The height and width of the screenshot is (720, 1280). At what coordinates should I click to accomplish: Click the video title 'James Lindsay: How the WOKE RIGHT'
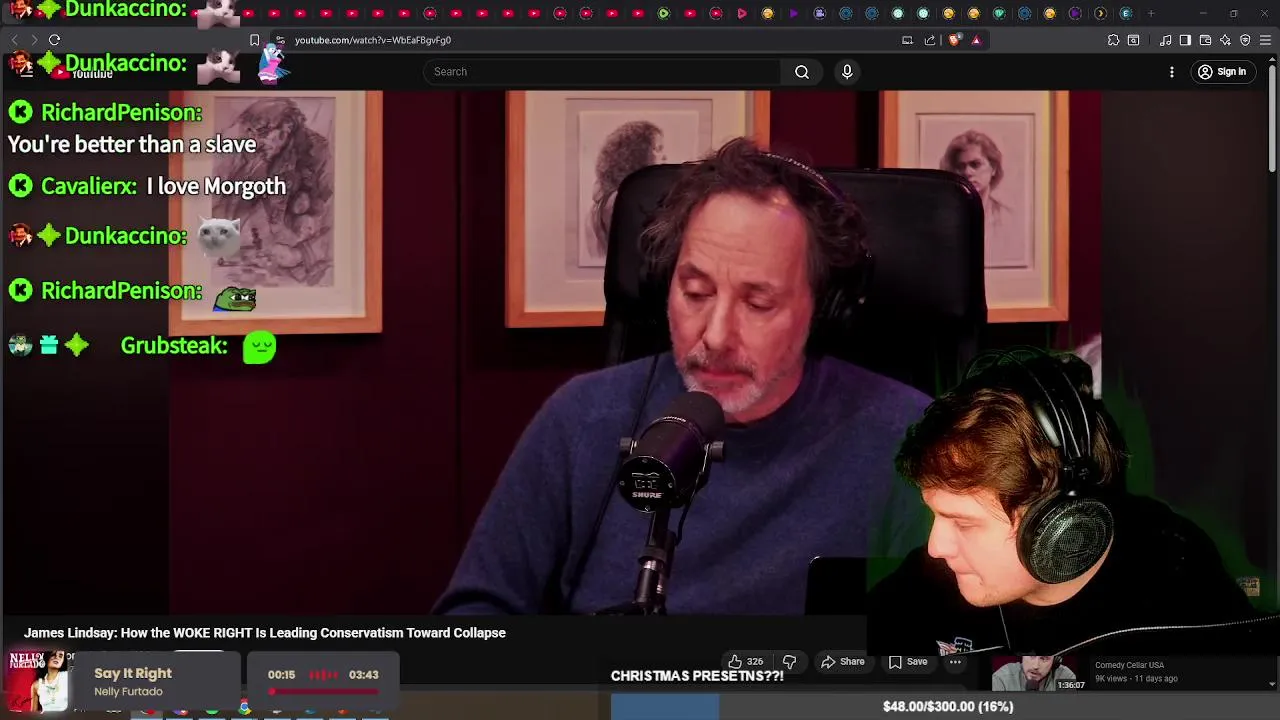(265, 633)
